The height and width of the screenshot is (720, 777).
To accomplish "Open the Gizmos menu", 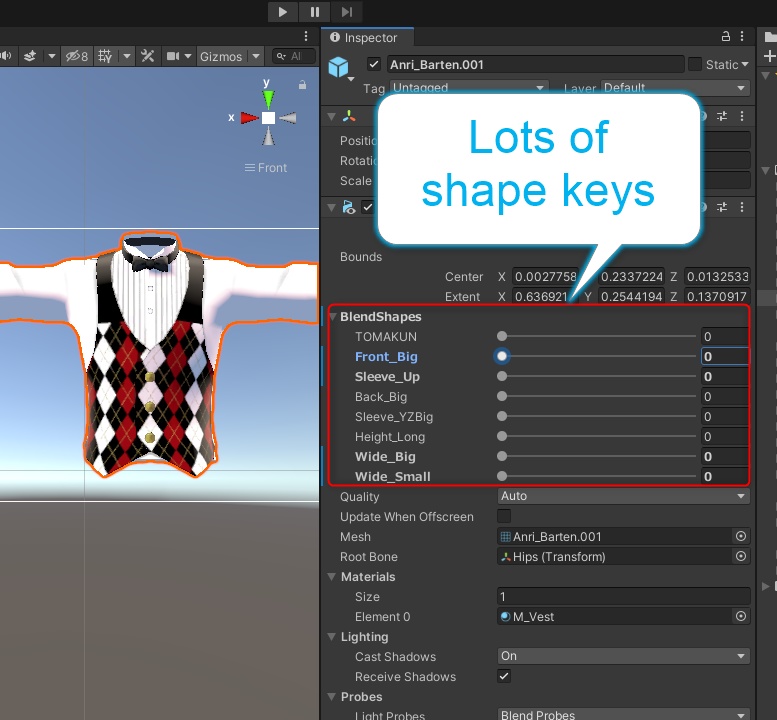I will (x=221, y=56).
